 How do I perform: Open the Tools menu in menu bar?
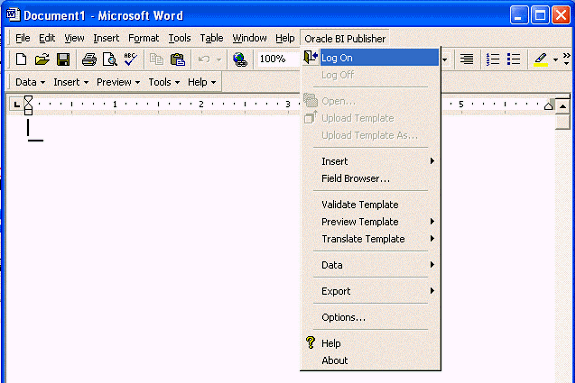(179, 38)
